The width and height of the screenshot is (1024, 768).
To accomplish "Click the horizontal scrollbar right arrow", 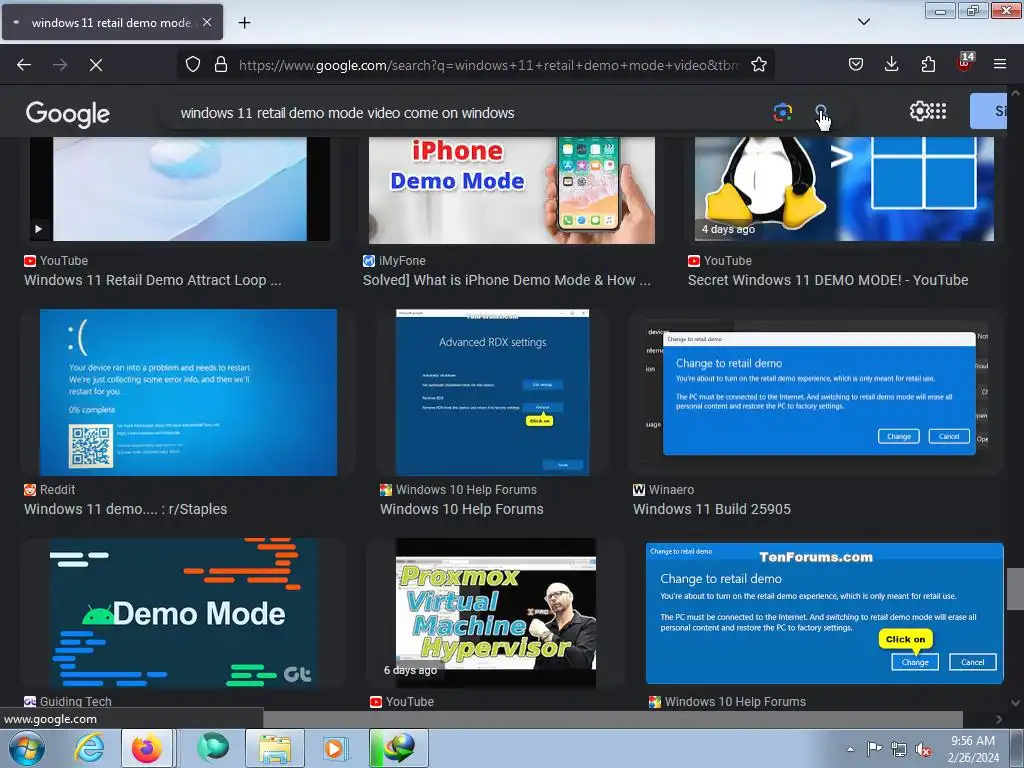I will click(999, 719).
